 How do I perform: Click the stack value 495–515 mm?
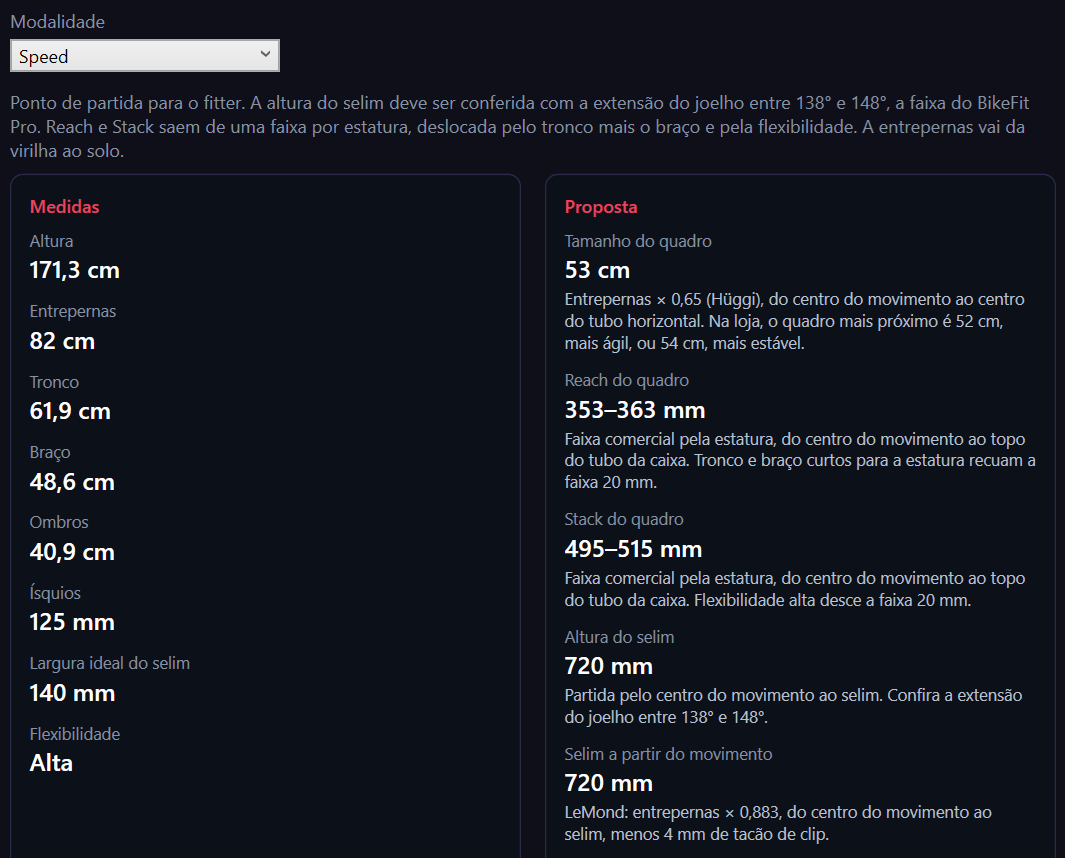click(x=633, y=549)
